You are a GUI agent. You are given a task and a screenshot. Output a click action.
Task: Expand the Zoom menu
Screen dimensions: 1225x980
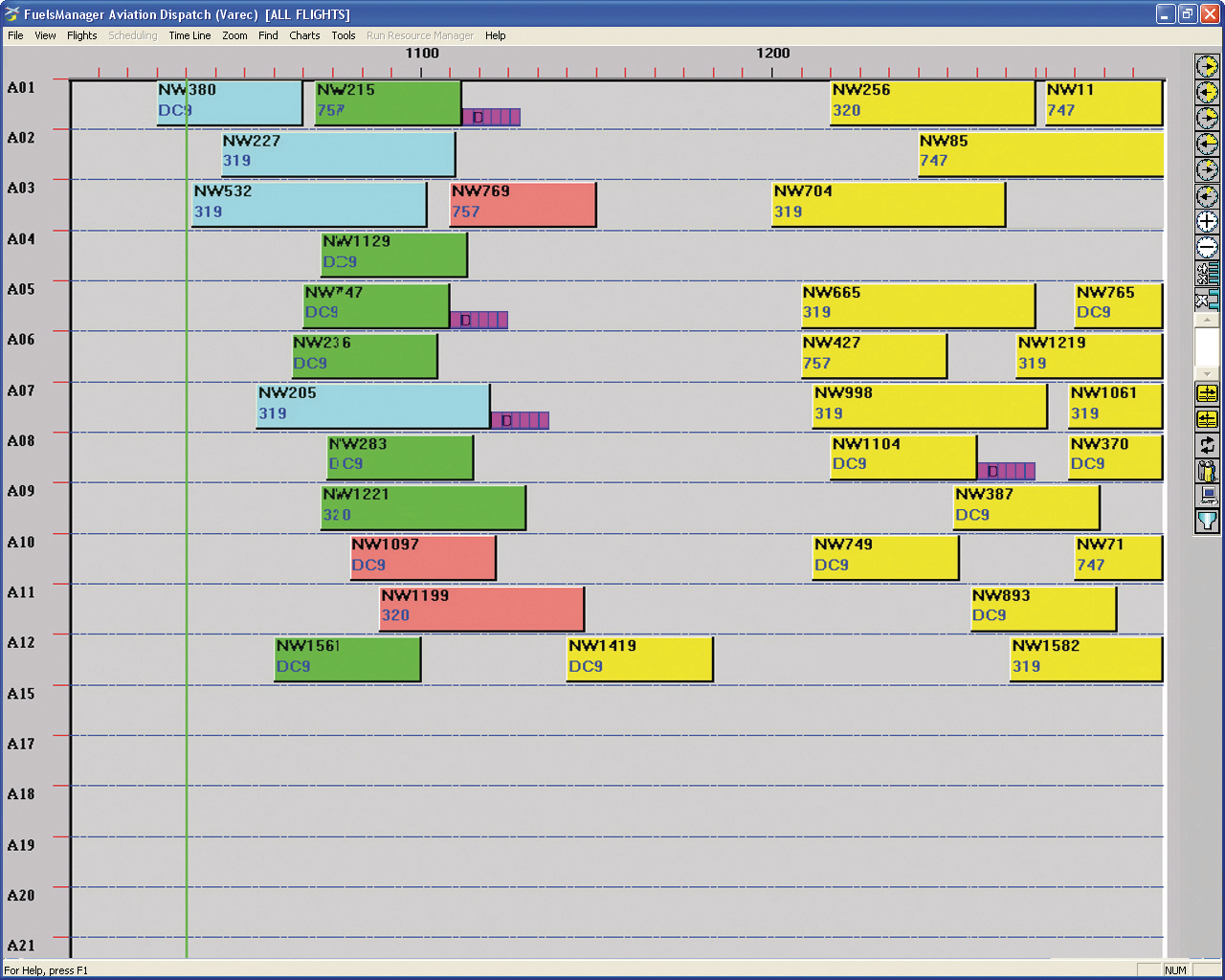click(x=234, y=35)
